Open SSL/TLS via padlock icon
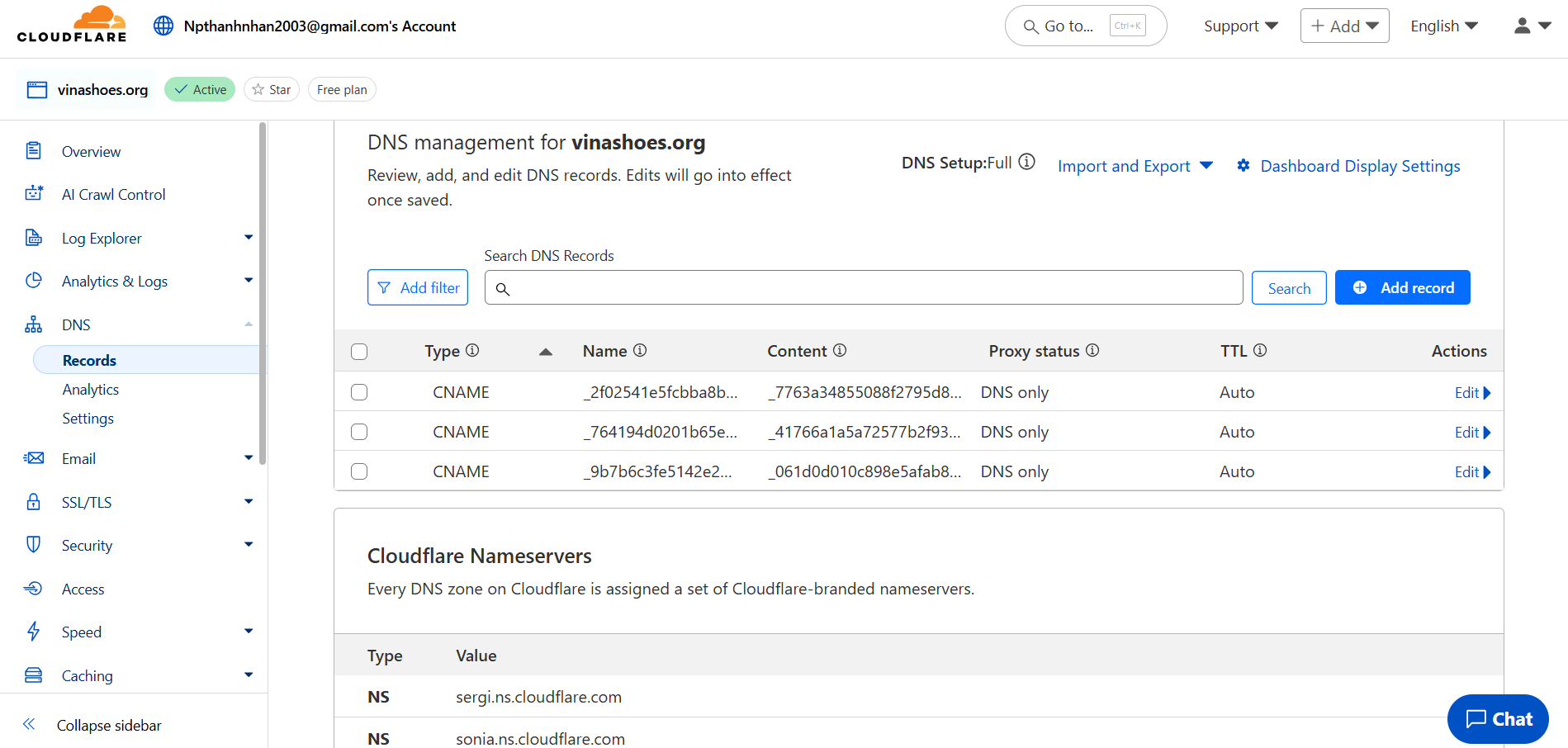Viewport: 1568px width, 748px height. 34,501
